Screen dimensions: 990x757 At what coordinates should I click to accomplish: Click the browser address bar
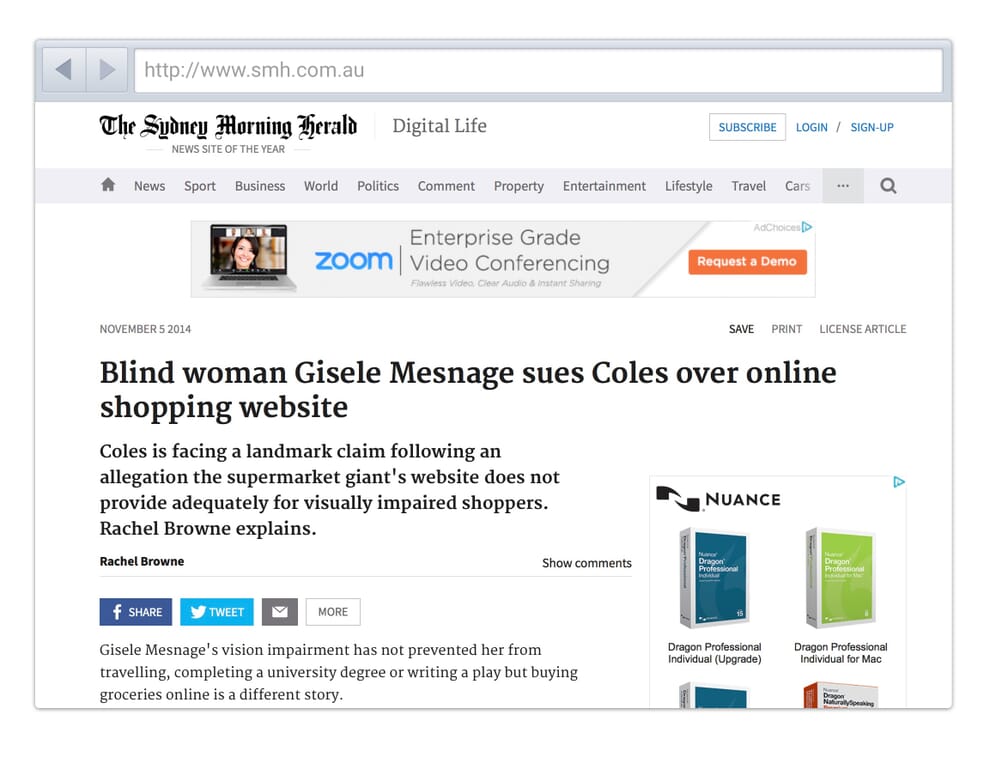click(x=538, y=70)
